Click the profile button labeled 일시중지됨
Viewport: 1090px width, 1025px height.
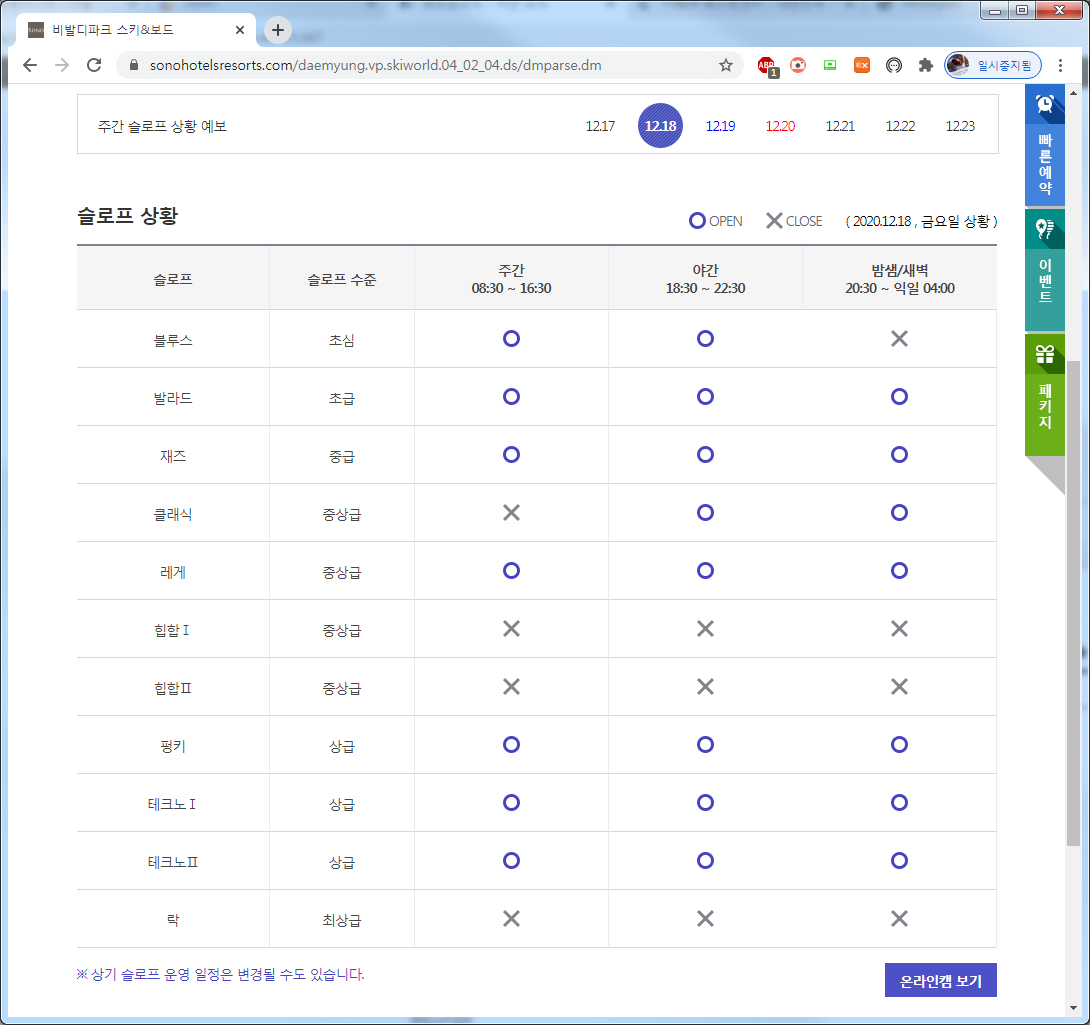[x=993, y=65]
